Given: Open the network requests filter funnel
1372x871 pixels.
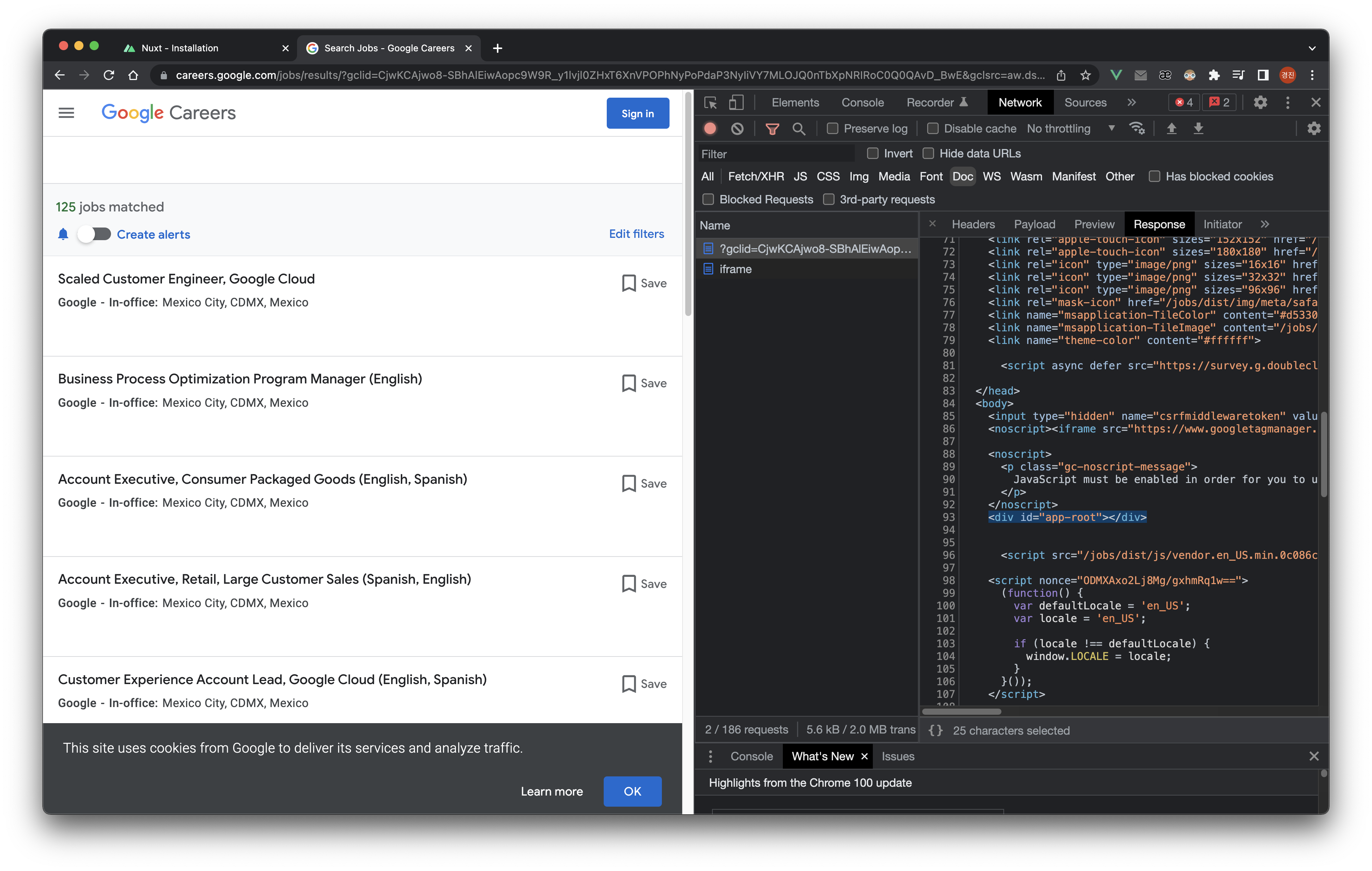Looking at the screenshot, I should [773, 128].
